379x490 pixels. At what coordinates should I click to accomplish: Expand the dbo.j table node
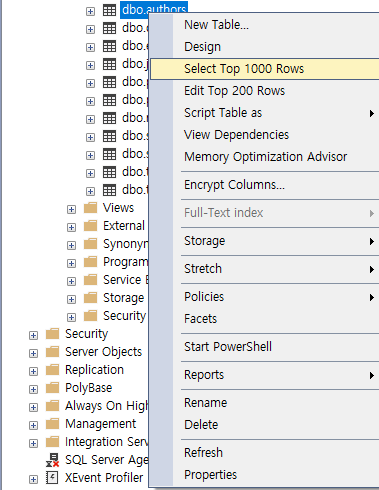(90, 65)
